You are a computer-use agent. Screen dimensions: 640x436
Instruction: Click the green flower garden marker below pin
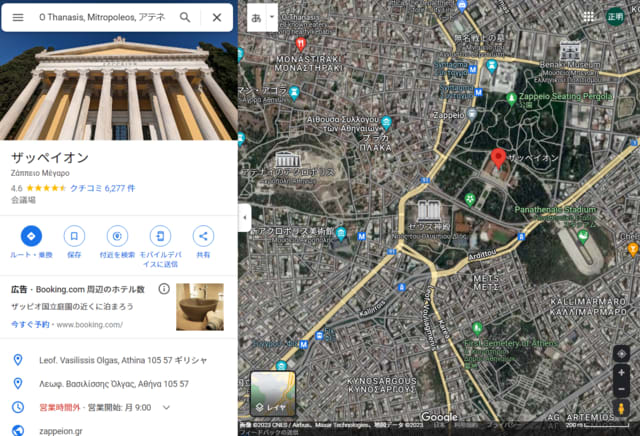coord(470,199)
